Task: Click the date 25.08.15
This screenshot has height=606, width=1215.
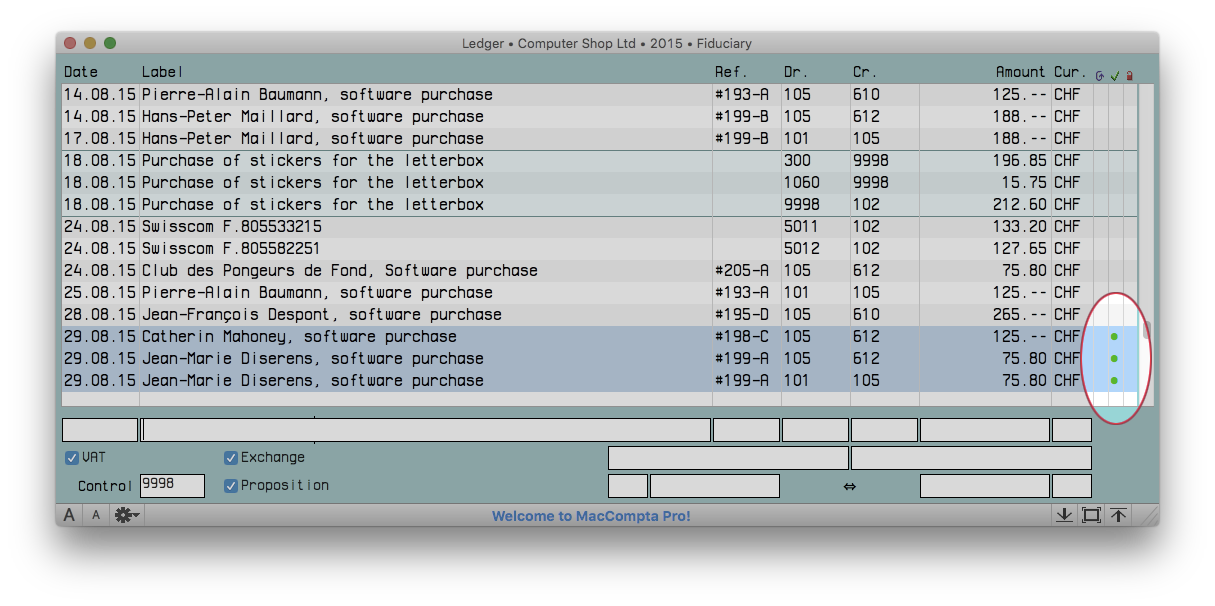Action: point(100,293)
